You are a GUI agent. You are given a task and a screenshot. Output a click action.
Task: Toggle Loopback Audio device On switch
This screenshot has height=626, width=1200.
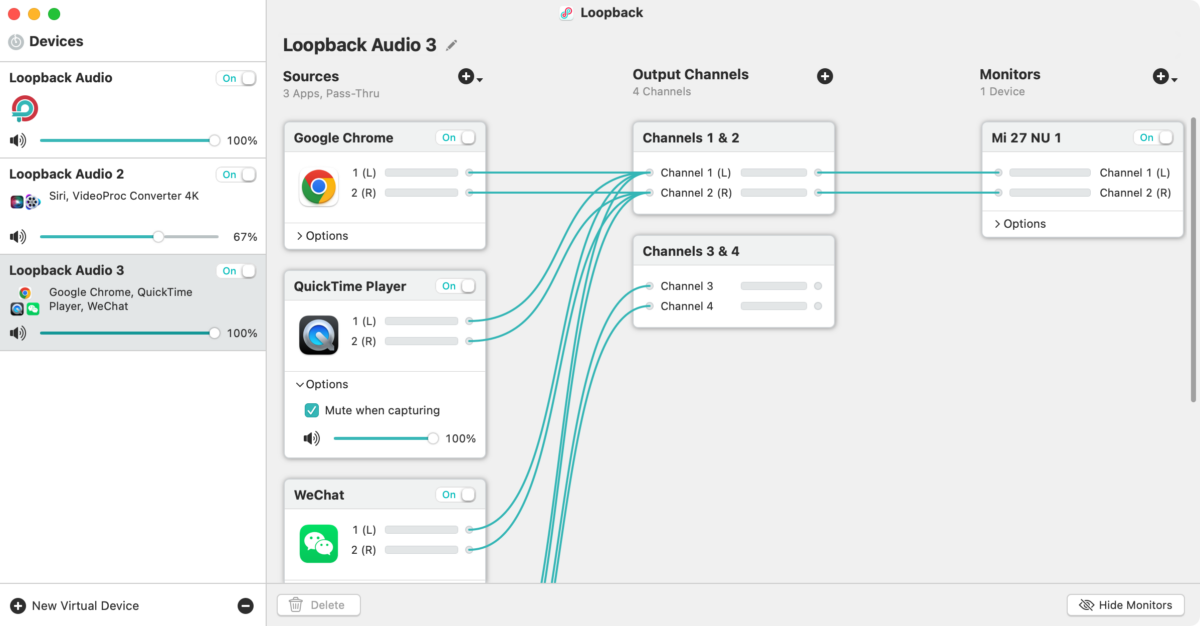(x=236, y=78)
